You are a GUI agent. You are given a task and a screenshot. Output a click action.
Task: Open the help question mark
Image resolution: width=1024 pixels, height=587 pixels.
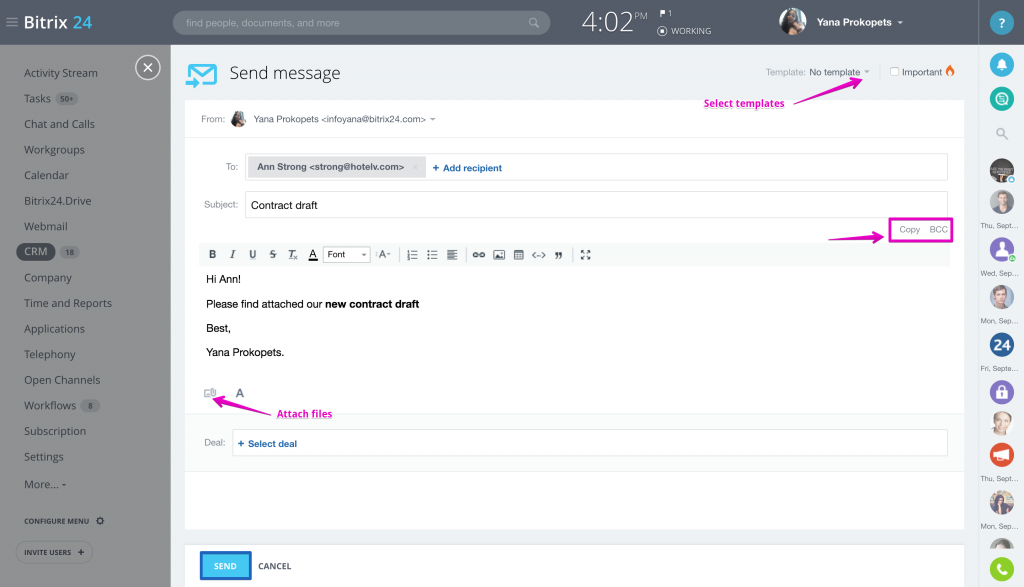[1001, 22]
